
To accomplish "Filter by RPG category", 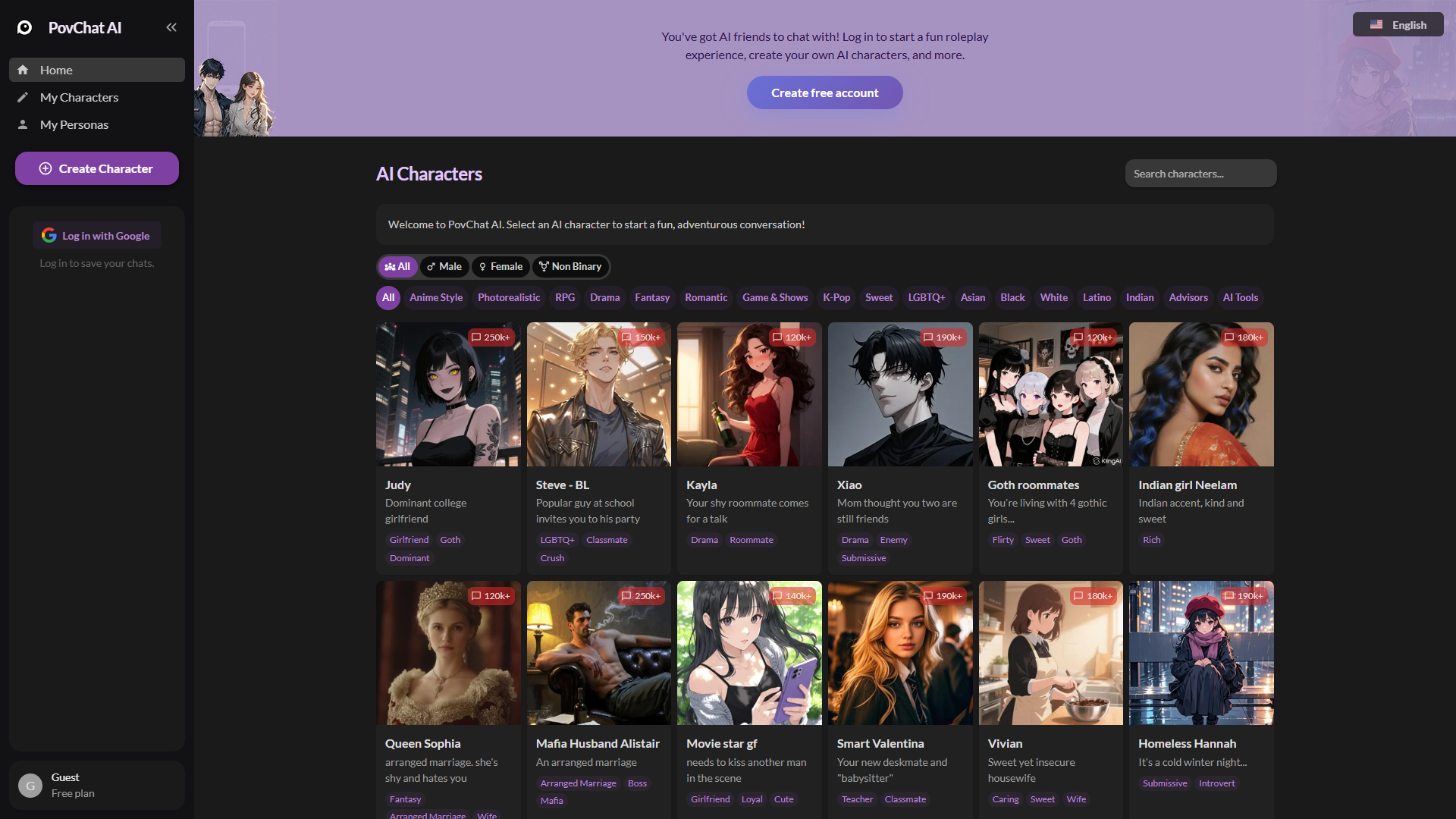I will (565, 297).
